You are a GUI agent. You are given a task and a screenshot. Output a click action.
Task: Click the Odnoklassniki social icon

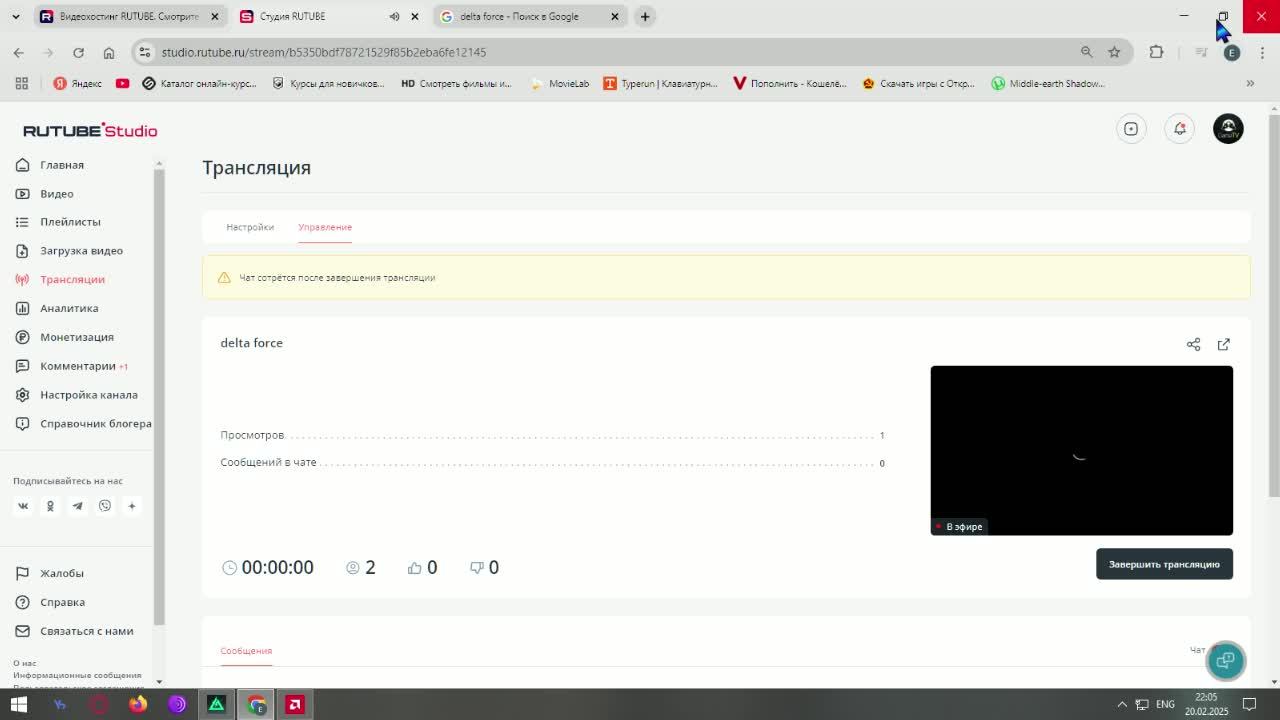50,506
